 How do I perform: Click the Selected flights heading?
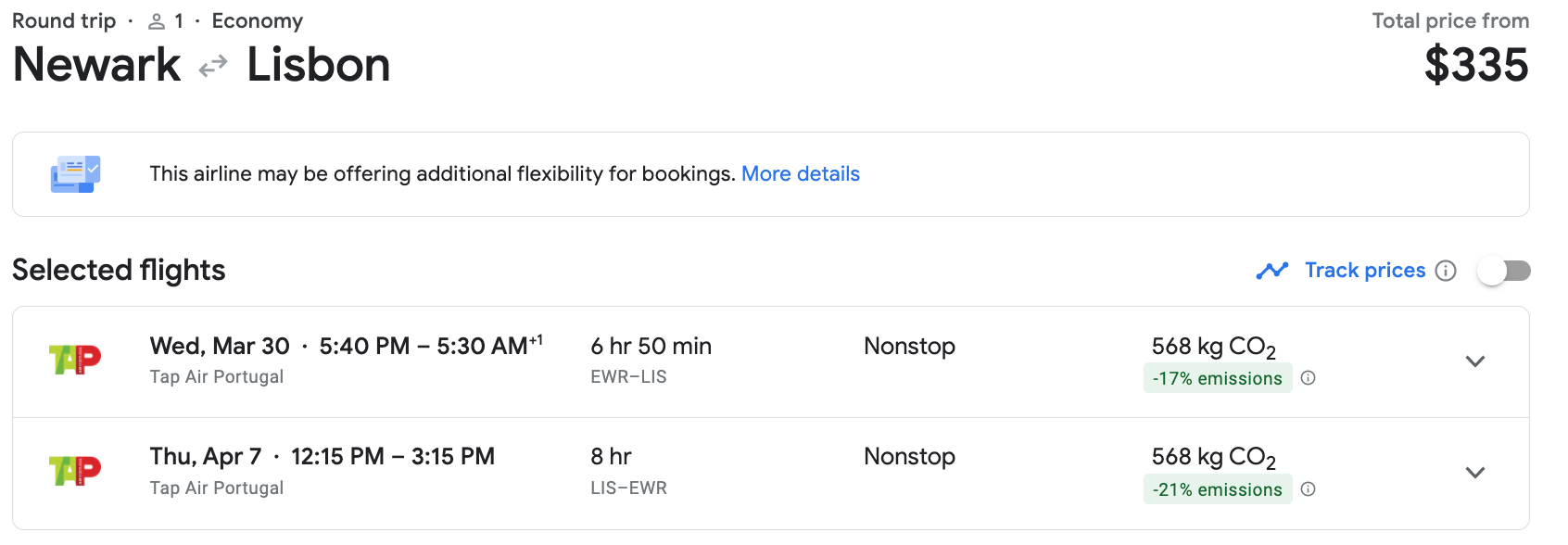click(x=119, y=270)
